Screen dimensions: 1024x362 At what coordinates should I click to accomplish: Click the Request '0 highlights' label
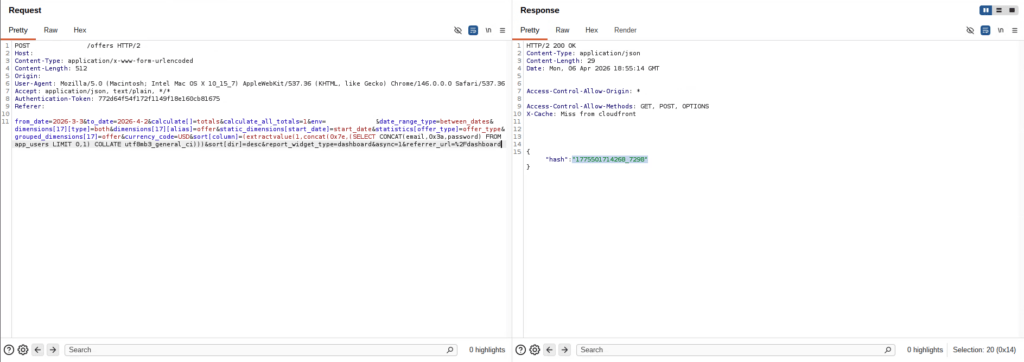(x=487, y=350)
